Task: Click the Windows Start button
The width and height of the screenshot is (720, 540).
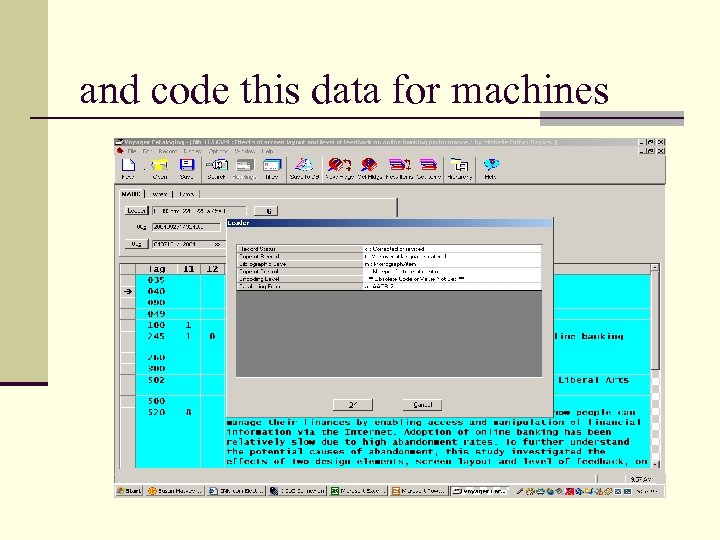Action: [x=129, y=491]
